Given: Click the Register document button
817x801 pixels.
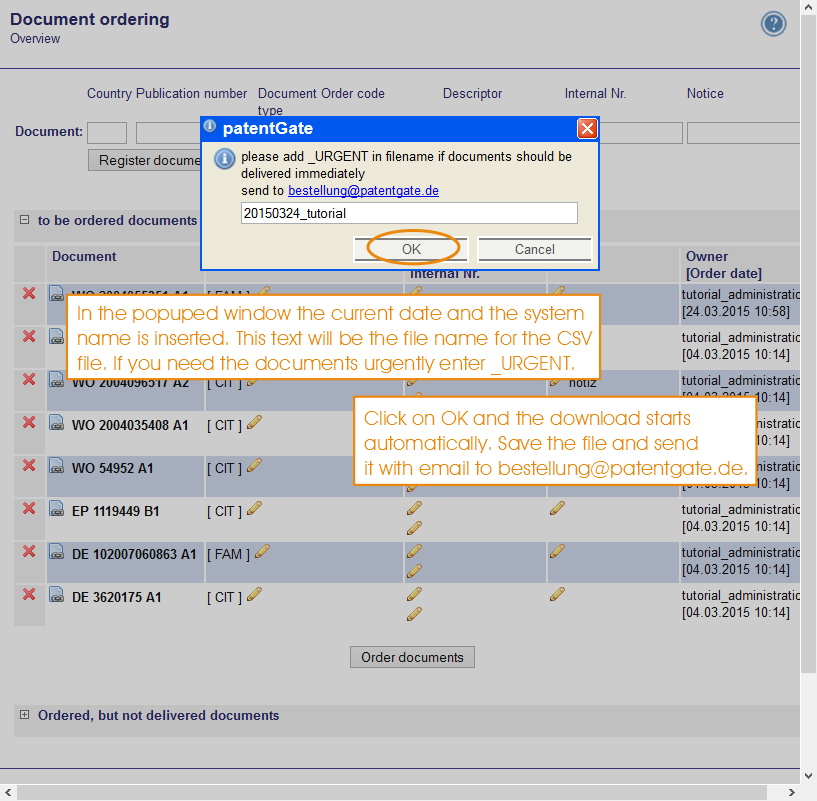Looking at the screenshot, I should [x=145, y=160].
